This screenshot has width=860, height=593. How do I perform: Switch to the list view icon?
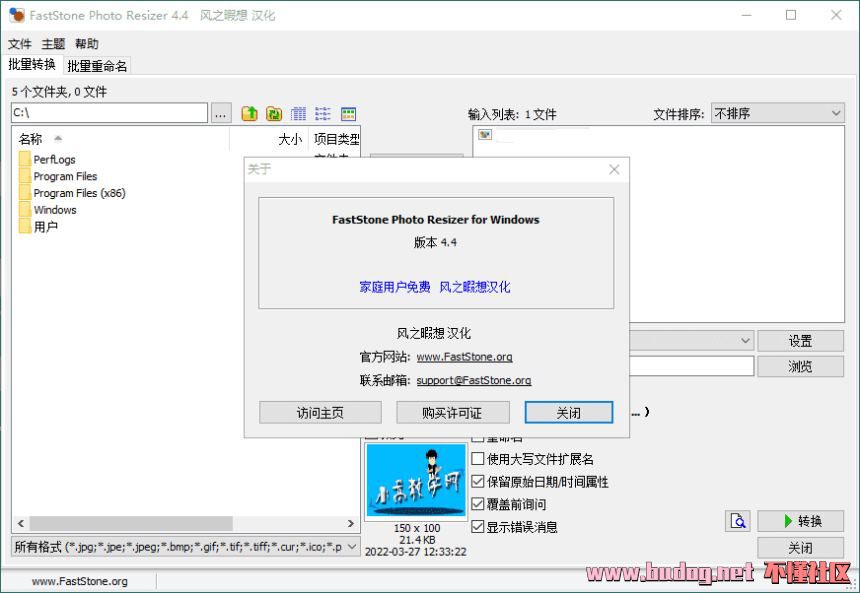pyautogui.click(x=323, y=114)
